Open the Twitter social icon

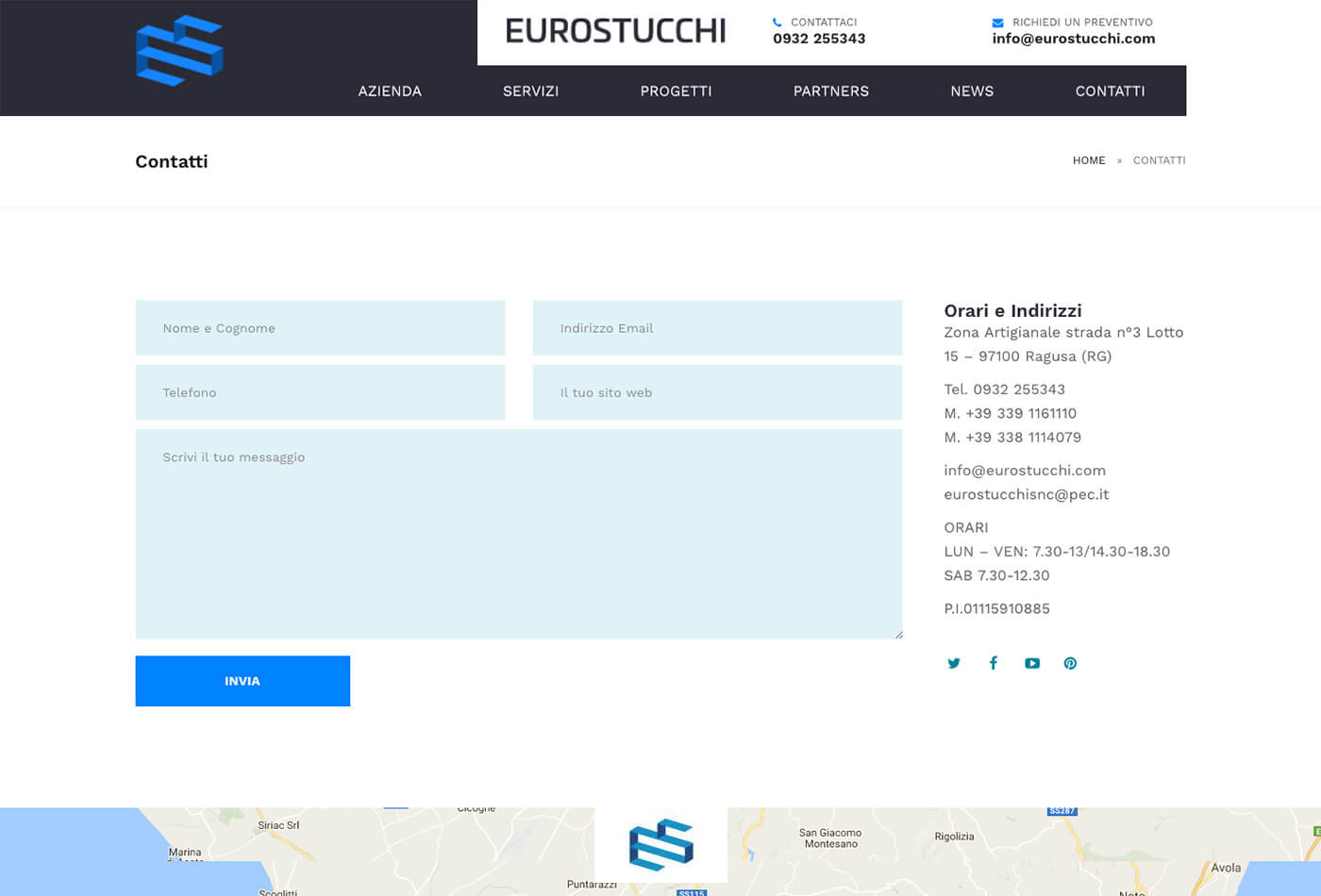point(954,663)
